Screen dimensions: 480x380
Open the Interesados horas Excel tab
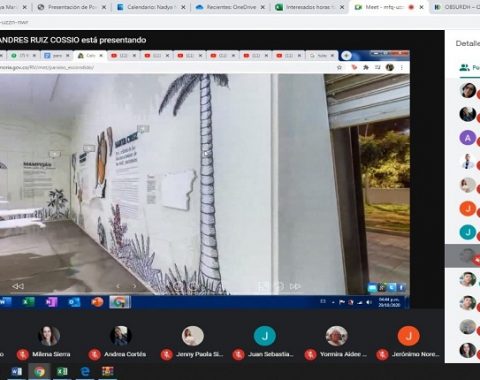pos(310,7)
